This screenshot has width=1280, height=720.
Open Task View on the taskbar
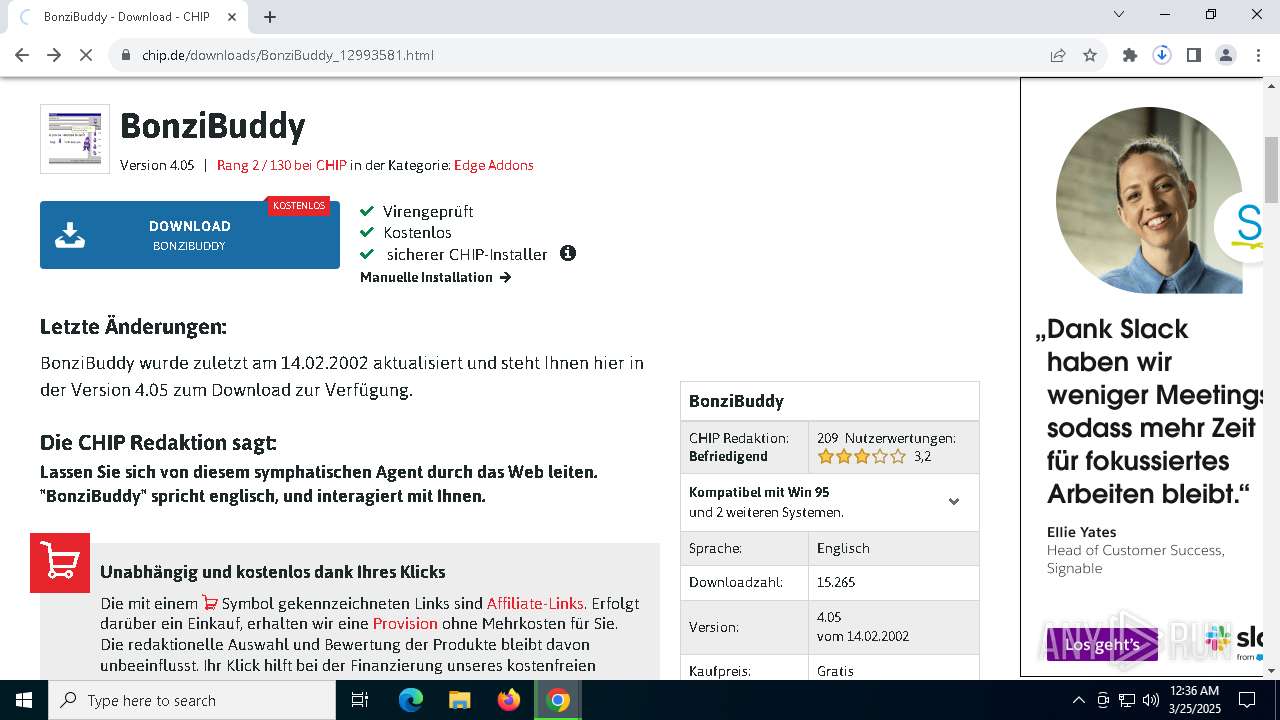pos(360,700)
